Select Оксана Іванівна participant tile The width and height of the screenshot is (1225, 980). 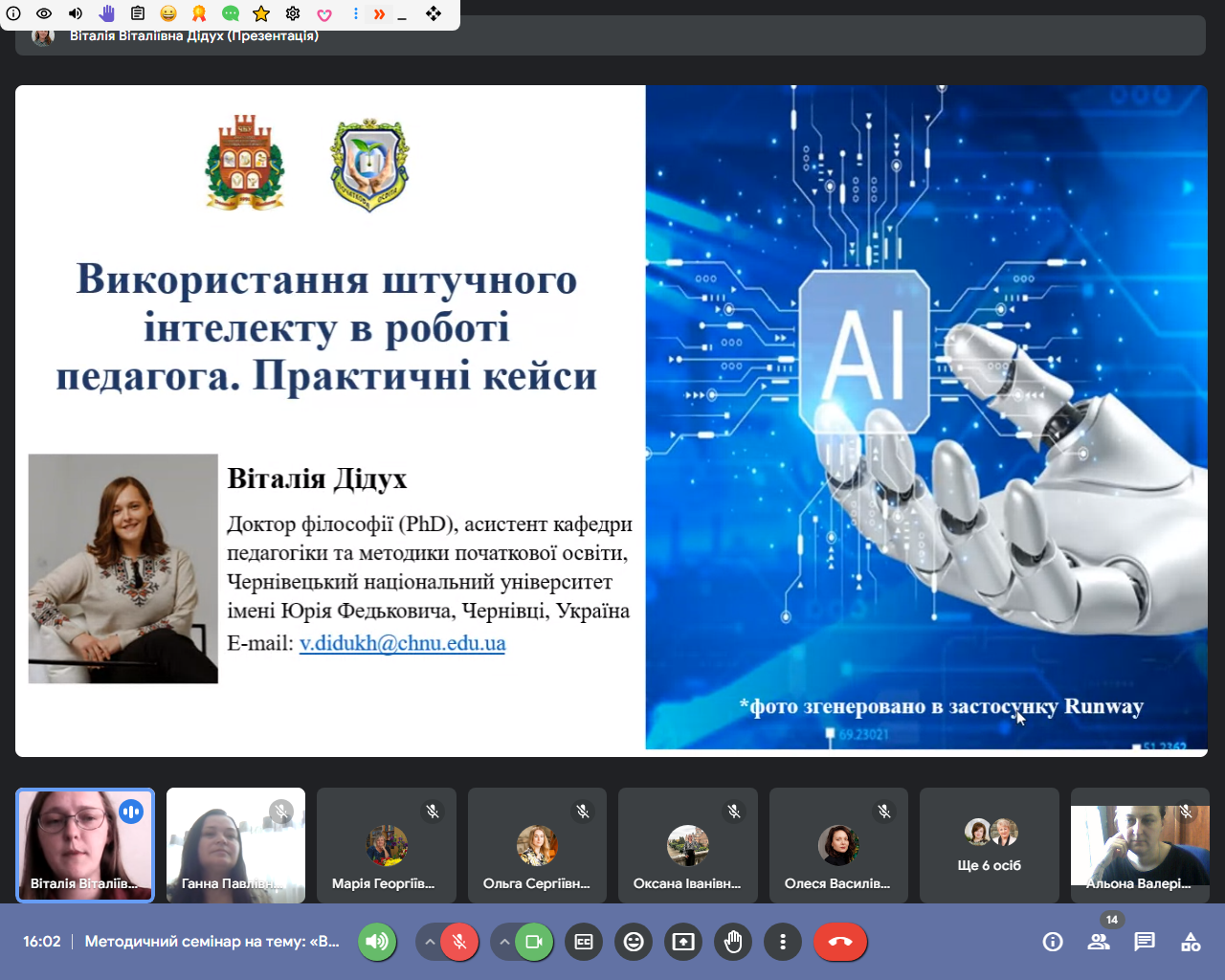[x=688, y=845]
